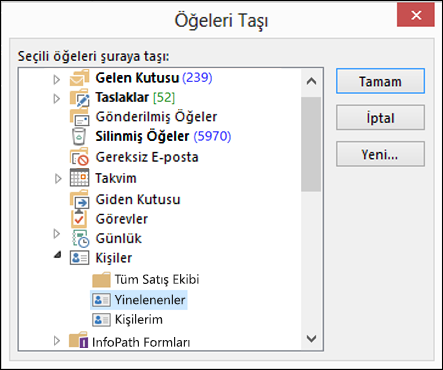This screenshot has width=443, height=370.
Task: Create a folder with the Yeni... button
Action: click(x=380, y=154)
